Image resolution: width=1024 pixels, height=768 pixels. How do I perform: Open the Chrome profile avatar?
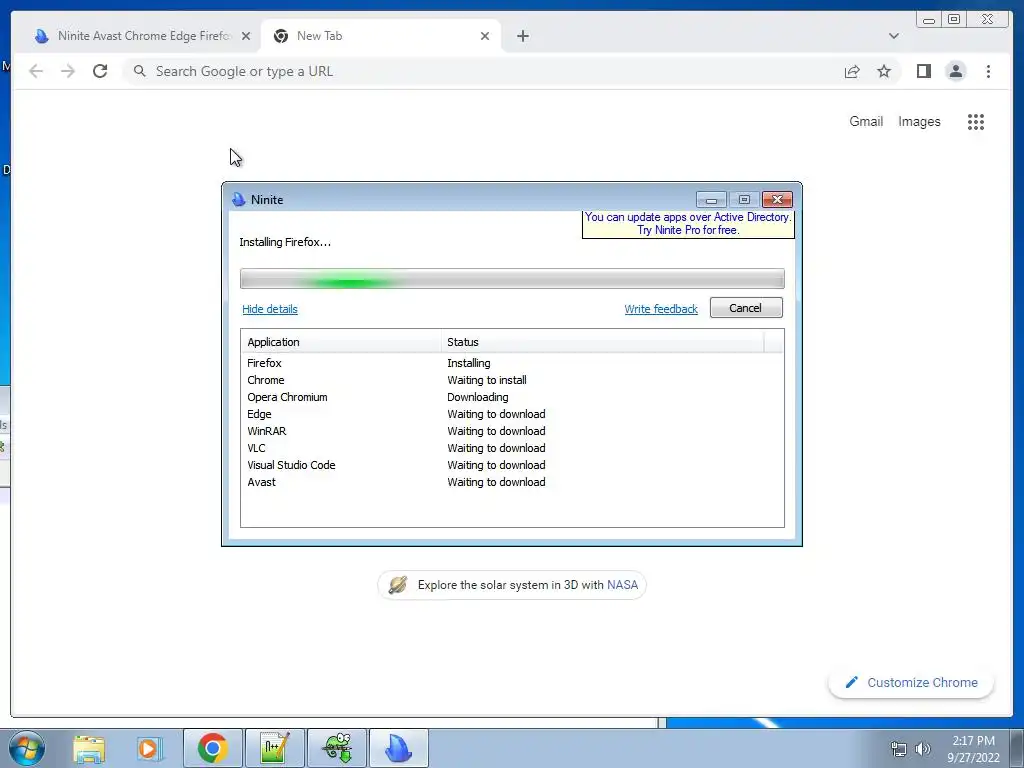tap(955, 71)
